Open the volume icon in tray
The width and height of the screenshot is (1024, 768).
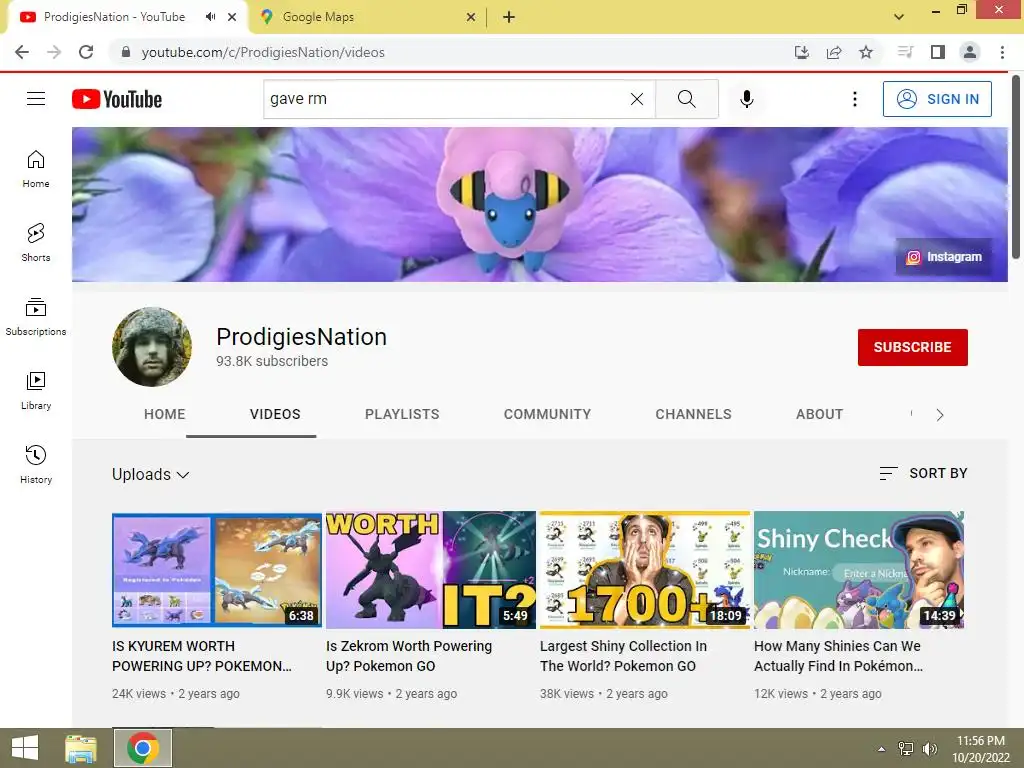coord(929,748)
